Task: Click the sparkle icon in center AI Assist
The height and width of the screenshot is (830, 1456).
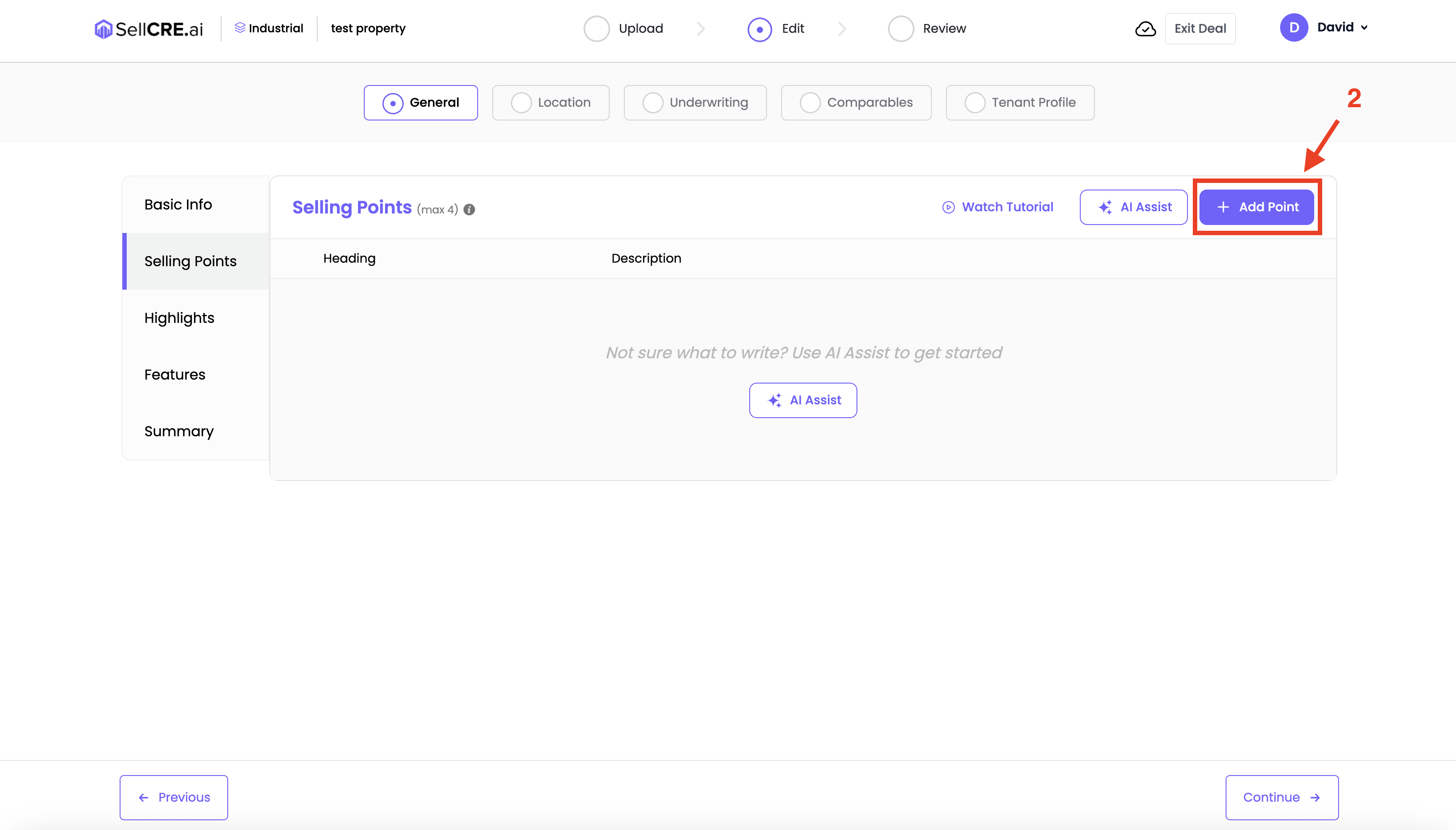Action: click(x=775, y=401)
